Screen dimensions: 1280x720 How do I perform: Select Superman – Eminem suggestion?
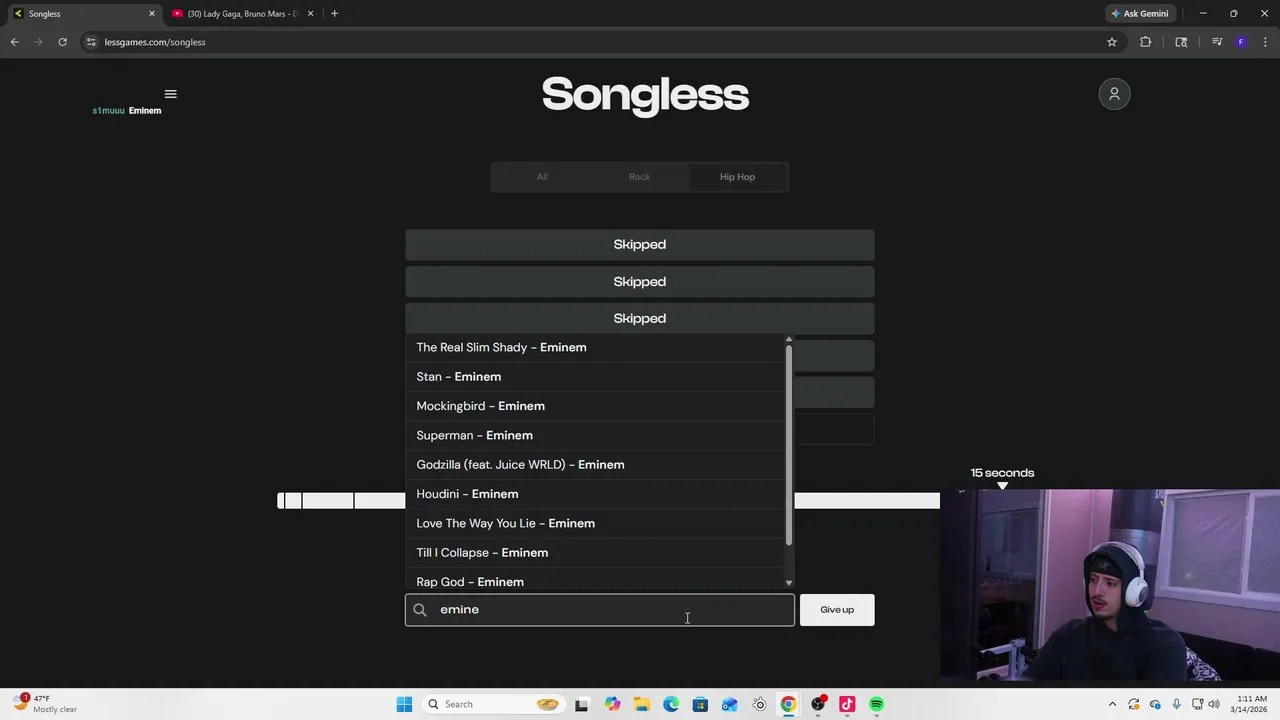click(x=596, y=435)
